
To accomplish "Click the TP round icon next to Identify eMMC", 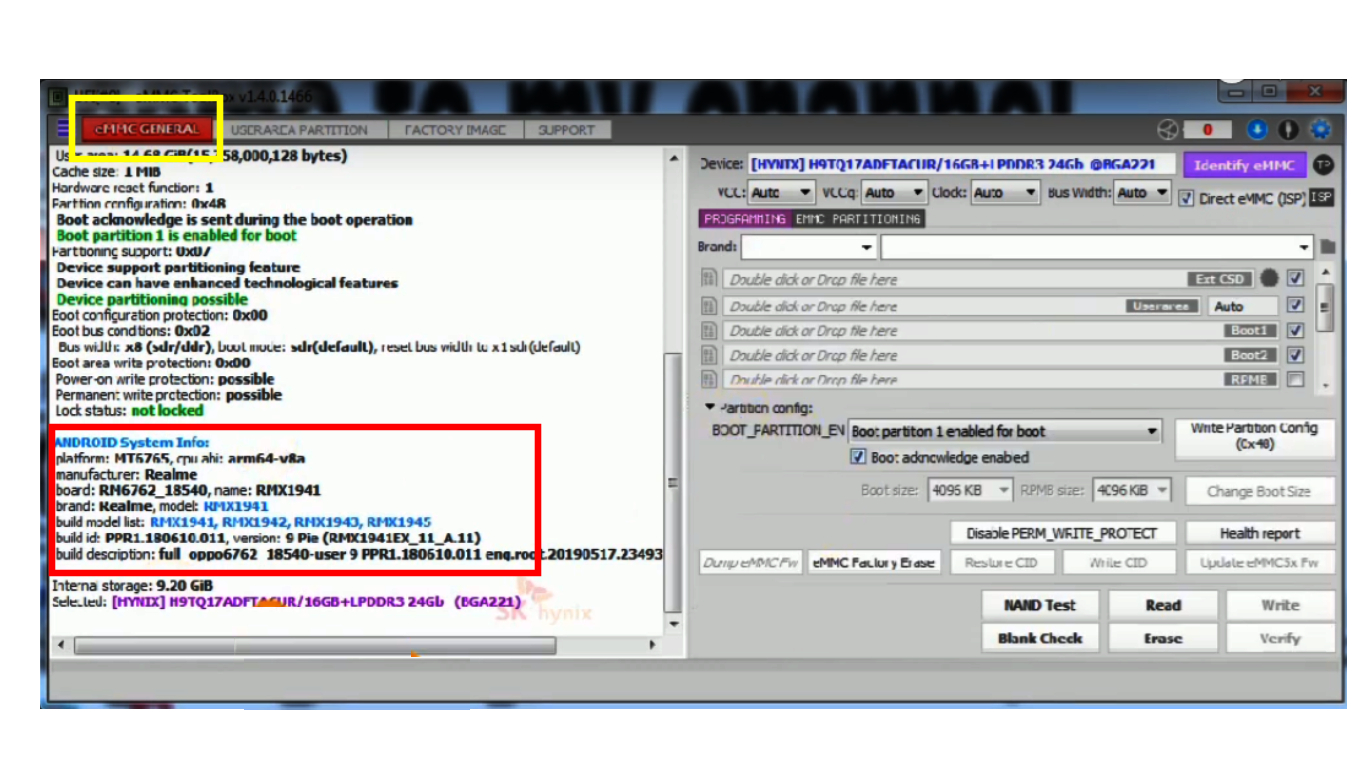I will point(1323,165).
